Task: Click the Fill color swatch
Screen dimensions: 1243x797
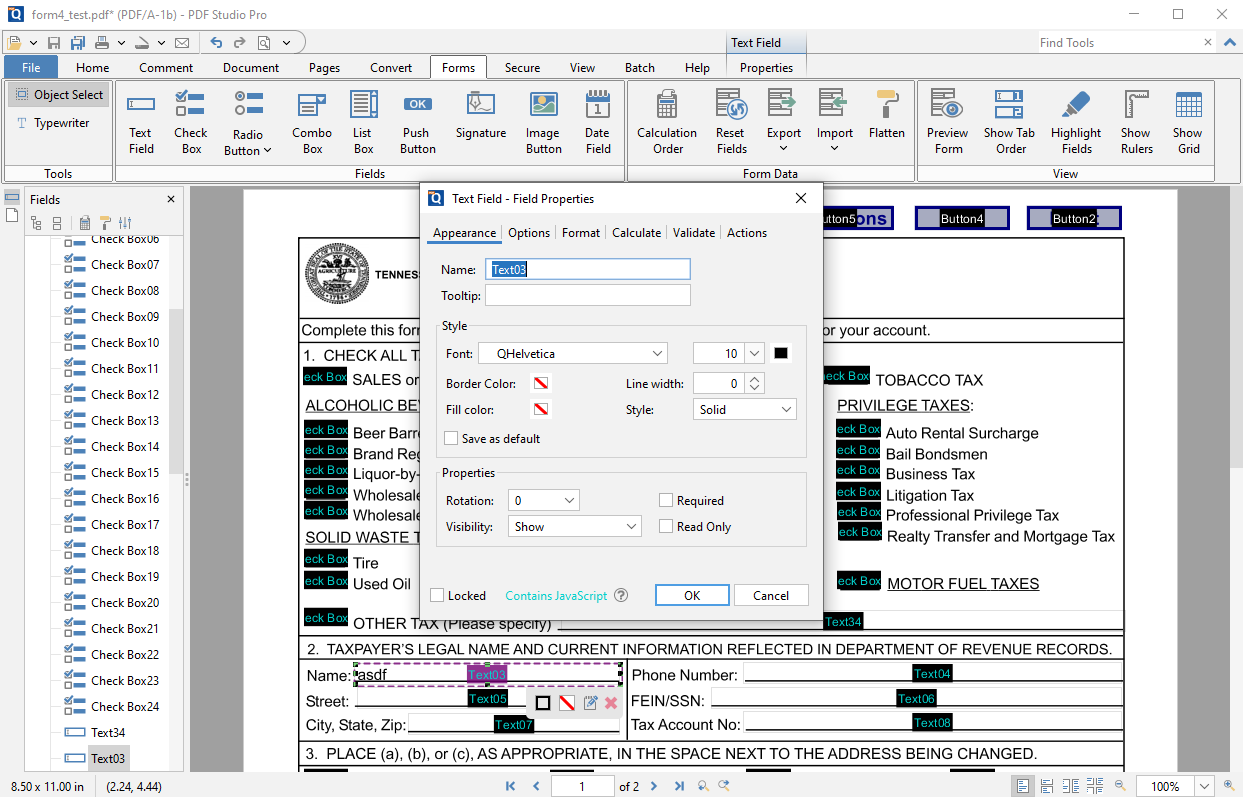Action: [x=541, y=410]
